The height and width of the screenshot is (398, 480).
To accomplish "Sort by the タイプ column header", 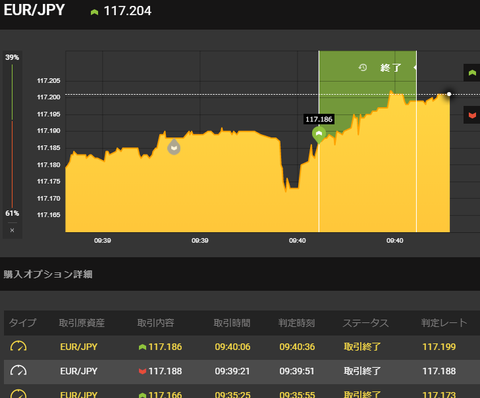I will tap(22, 323).
